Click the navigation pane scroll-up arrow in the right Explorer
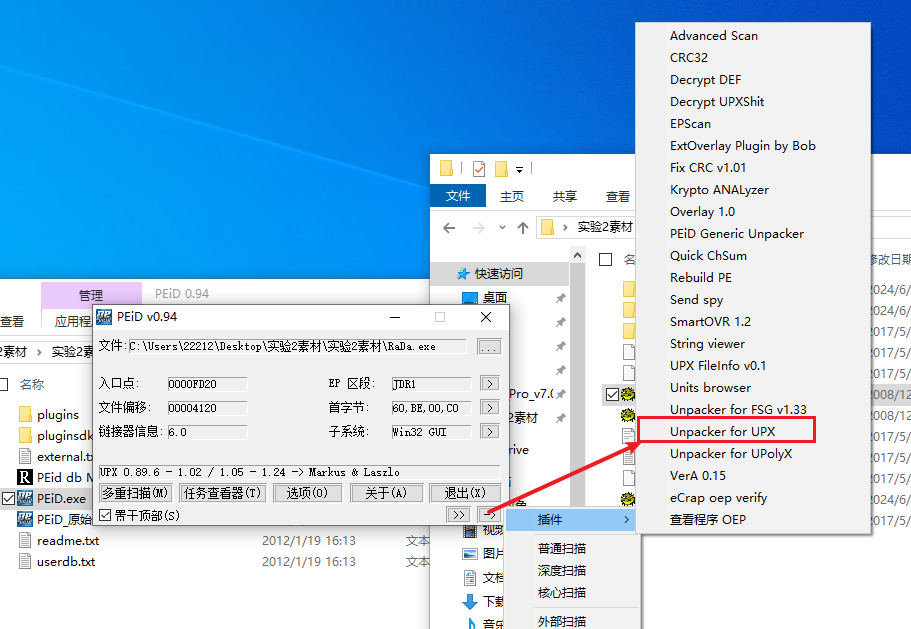The image size is (911, 629). pos(577,255)
